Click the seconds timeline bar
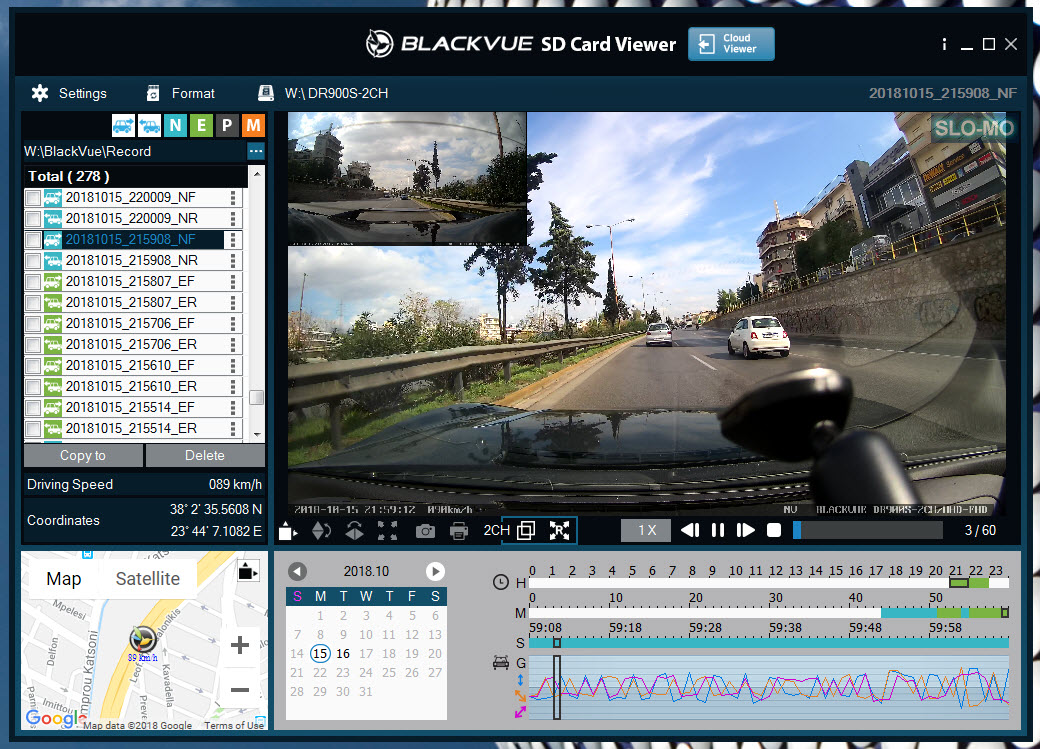This screenshot has height=749, width=1040. (x=769, y=643)
